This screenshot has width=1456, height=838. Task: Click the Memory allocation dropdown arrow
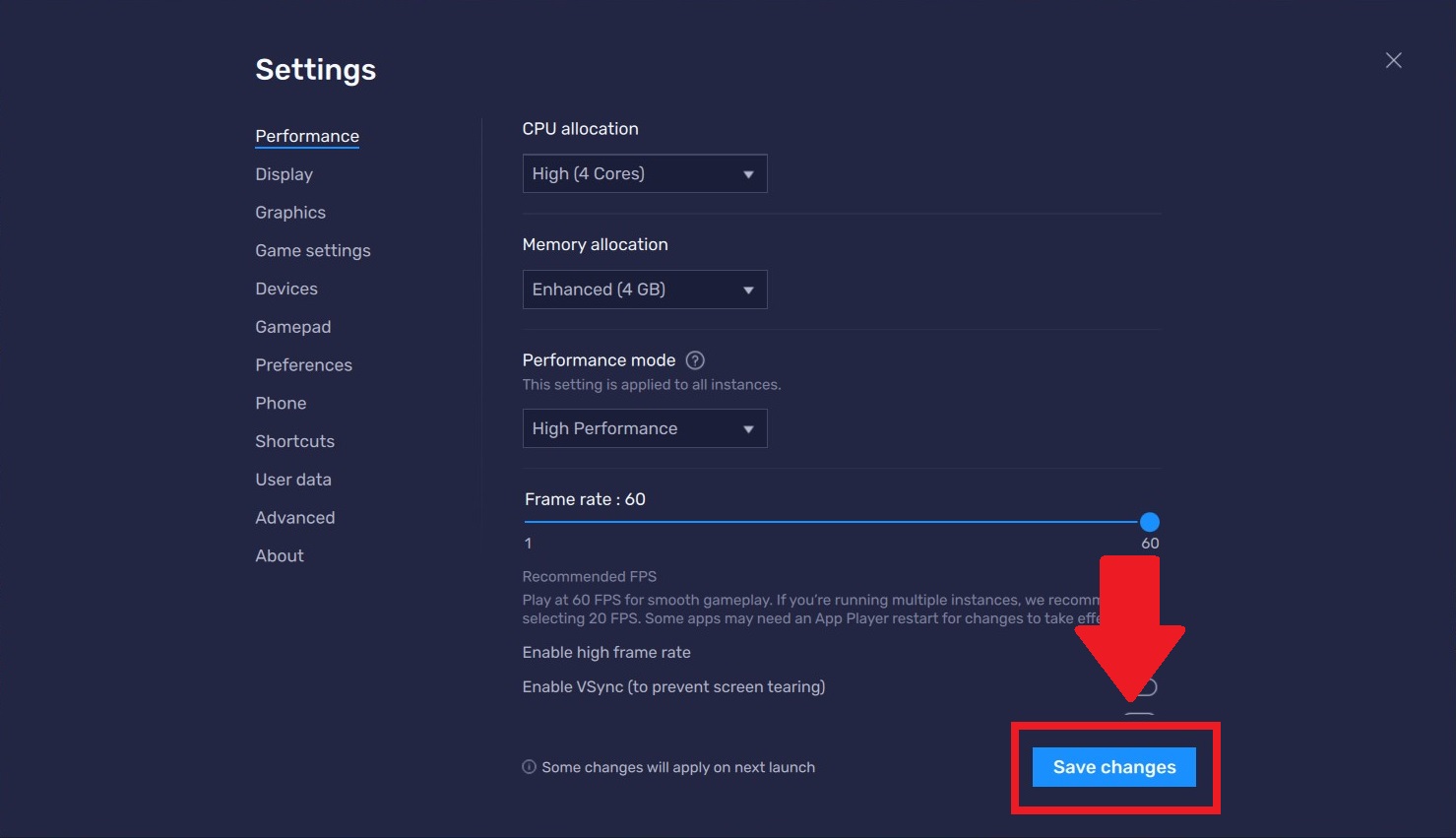(x=747, y=290)
